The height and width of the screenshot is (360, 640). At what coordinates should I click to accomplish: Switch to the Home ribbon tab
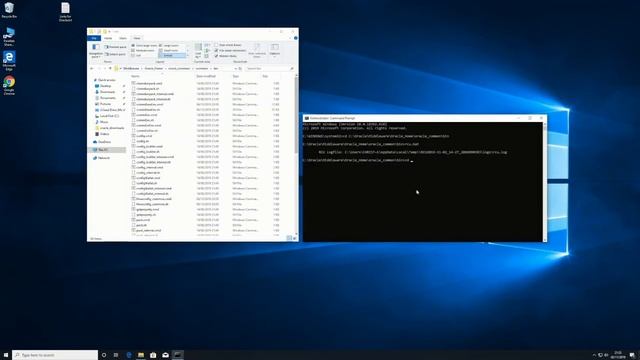108,38
